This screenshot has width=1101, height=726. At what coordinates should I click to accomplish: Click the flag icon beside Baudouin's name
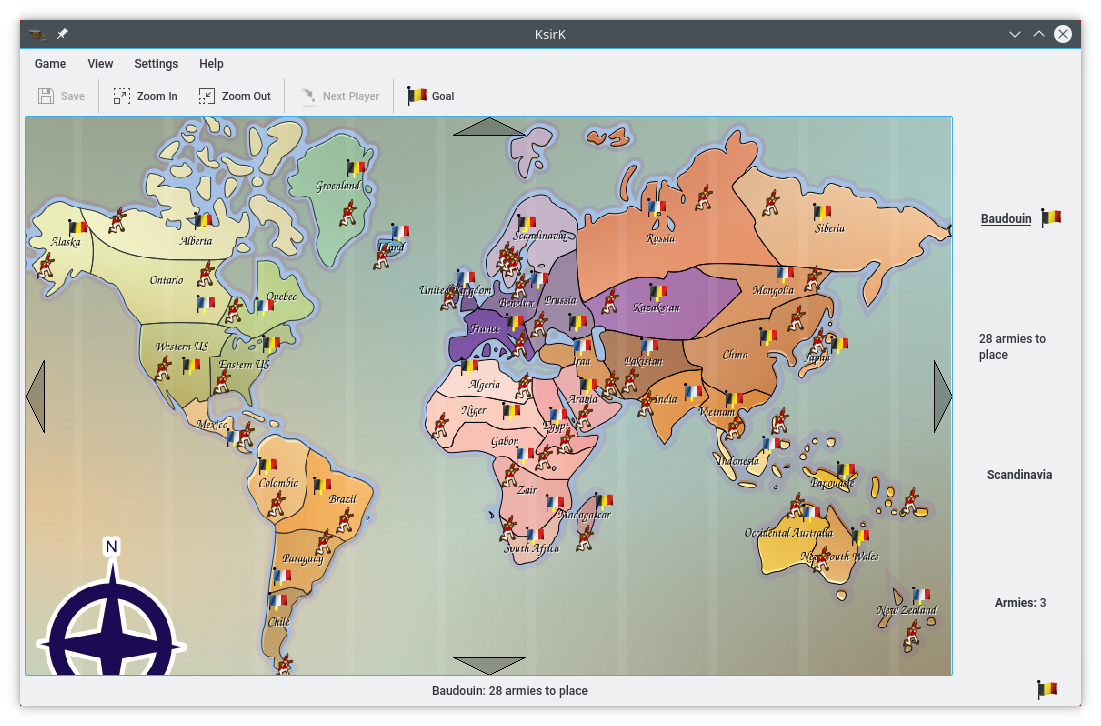(x=1051, y=218)
